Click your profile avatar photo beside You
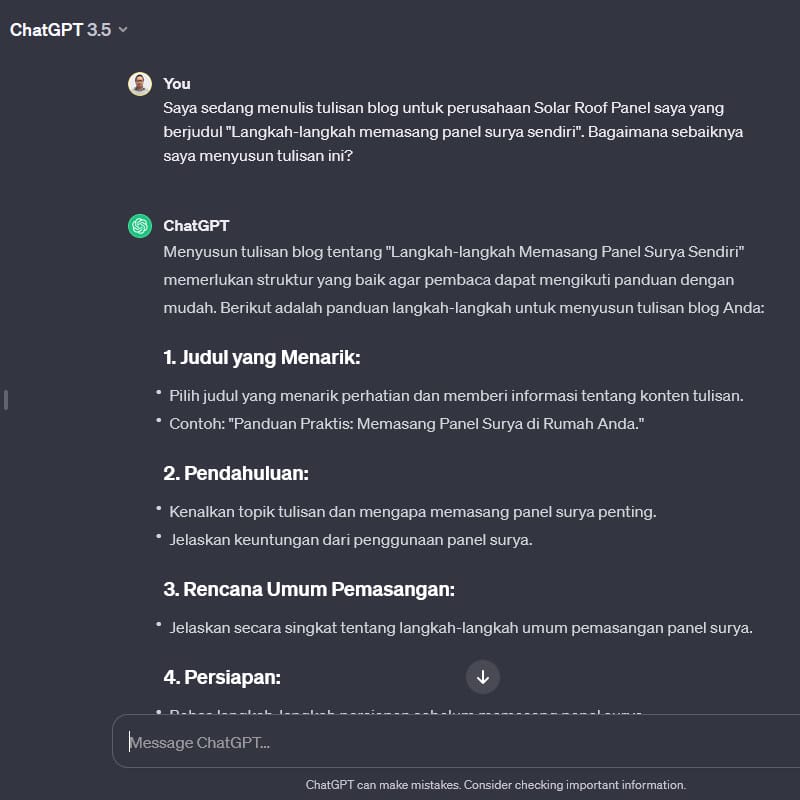The height and width of the screenshot is (800, 800). [139, 83]
